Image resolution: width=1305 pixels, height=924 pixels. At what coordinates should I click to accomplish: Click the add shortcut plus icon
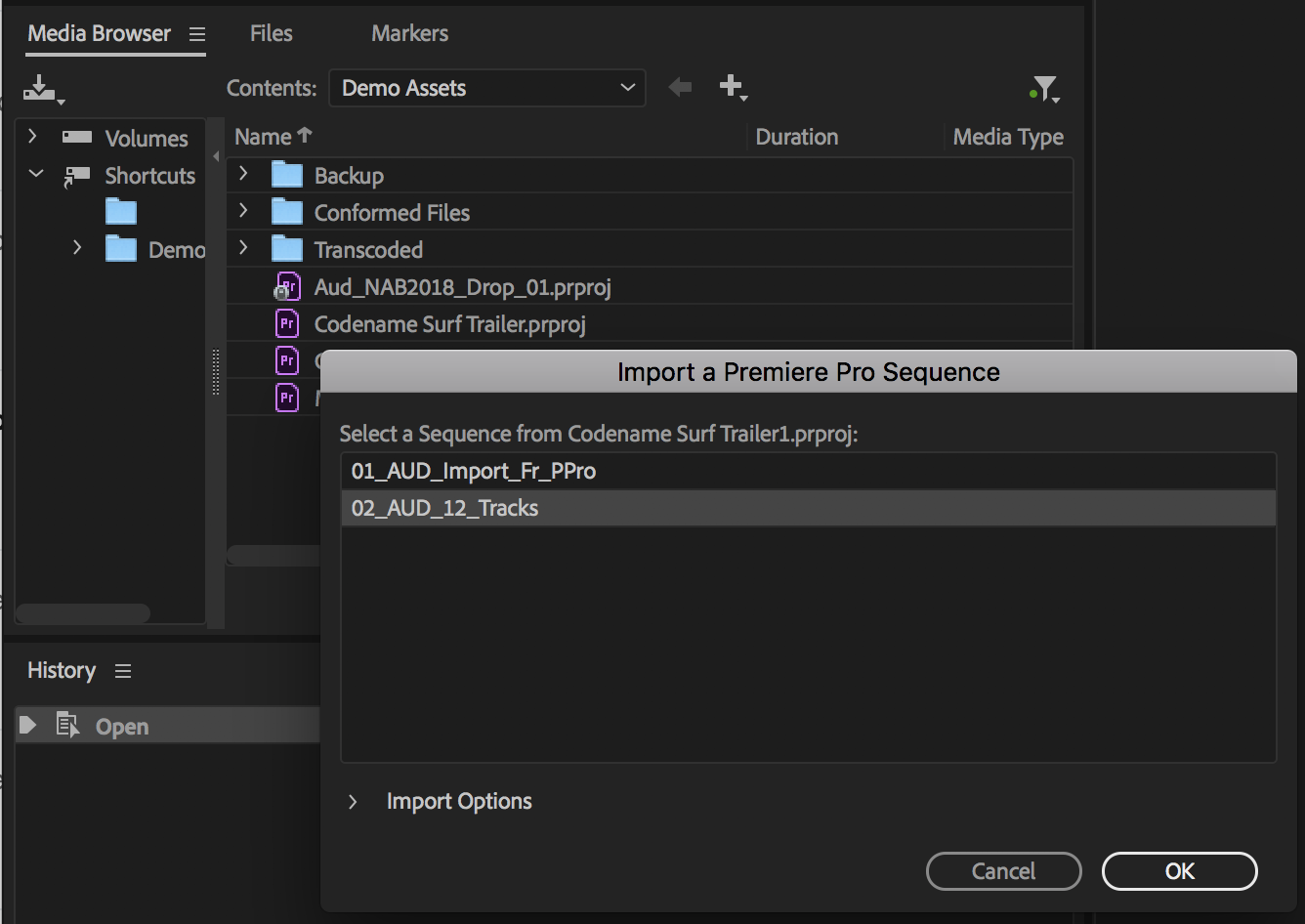coord(732,87)
